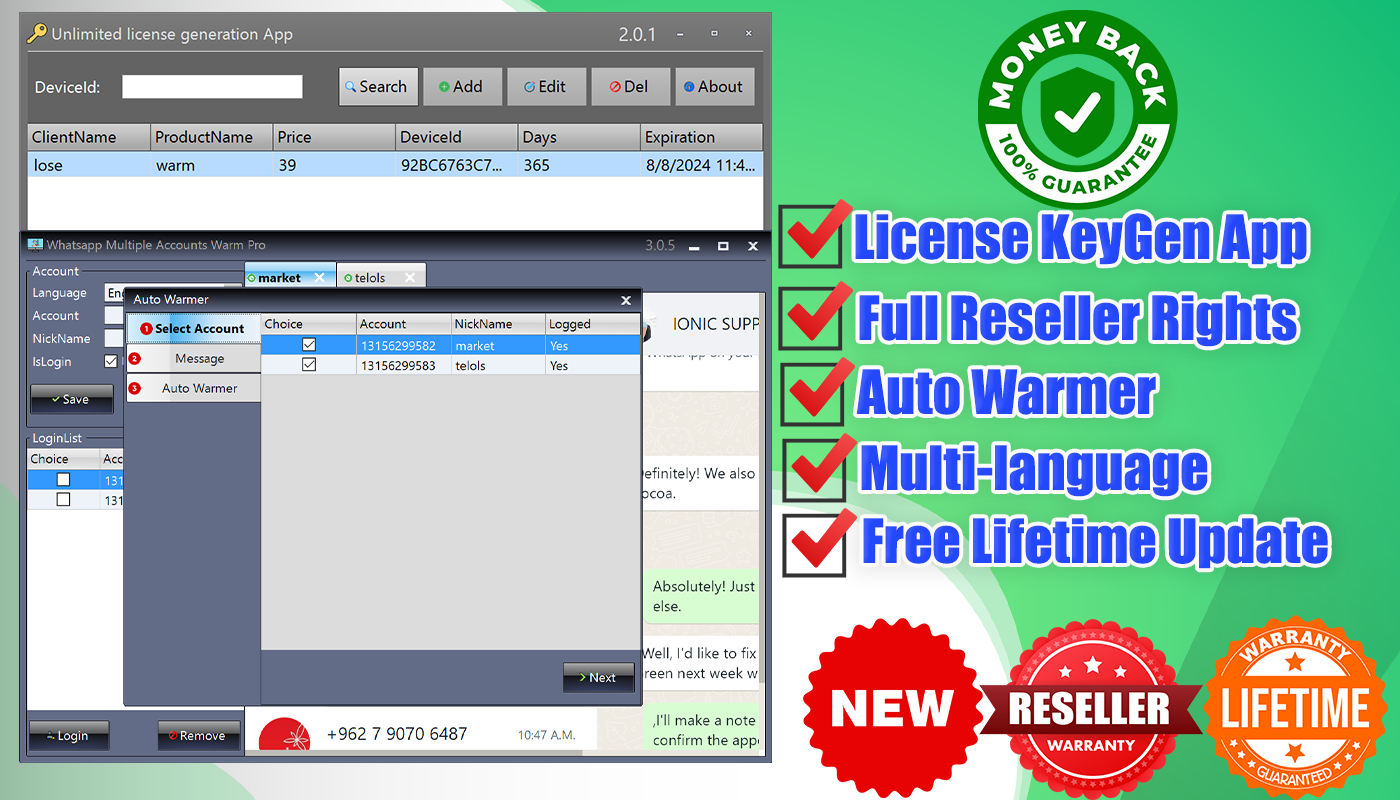The image size is (1400, 800).
Task: Click the 'Absolutely! Just' chat message
Action: [x=702, y=596]
